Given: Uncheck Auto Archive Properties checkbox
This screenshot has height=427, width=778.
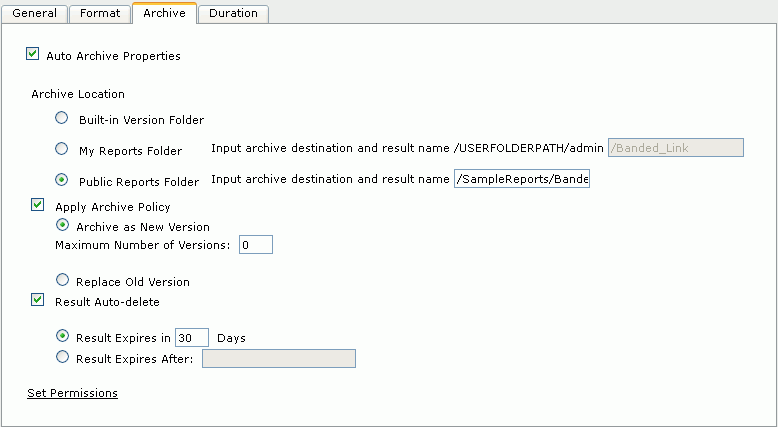Looking at the screenshot, I should point(32,54).
